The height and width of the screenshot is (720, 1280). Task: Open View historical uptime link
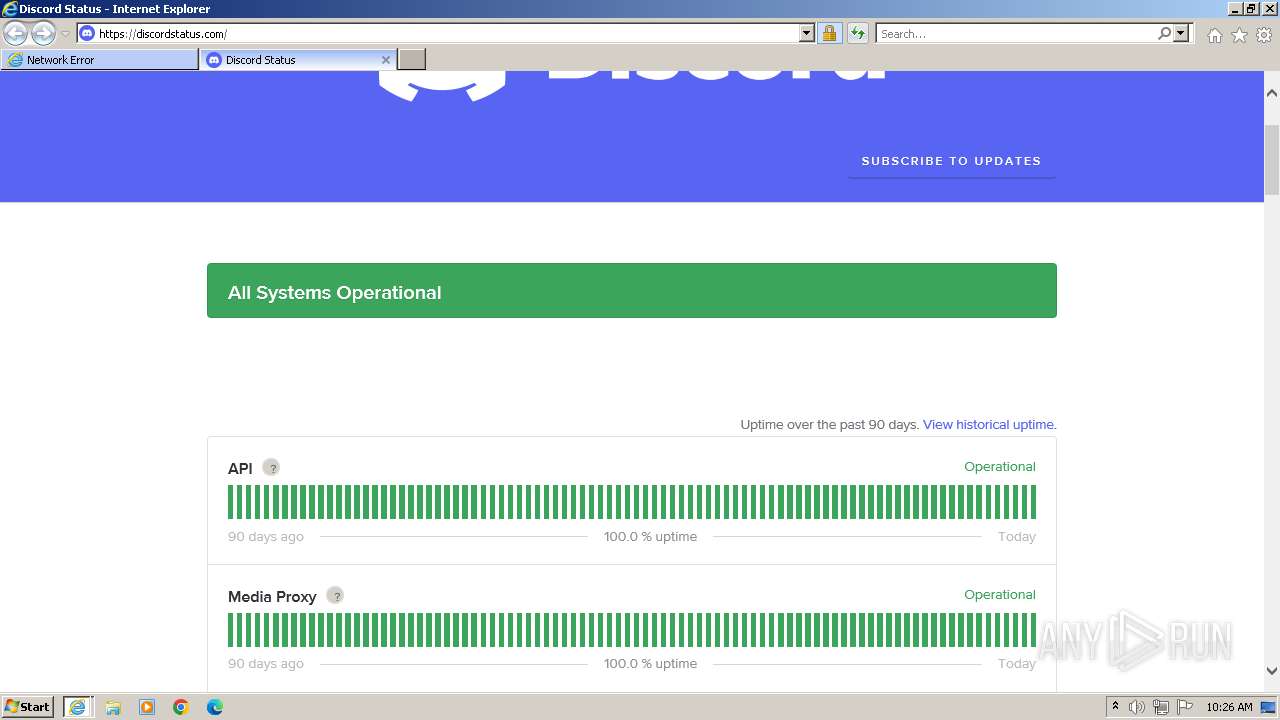pos(988,424)
